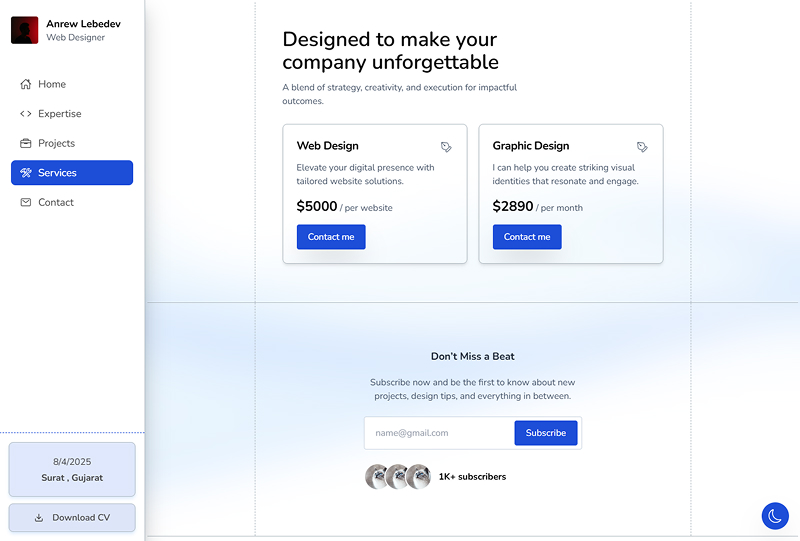Click the first subscriber avatar thumbnail
Screen dimensions: 800x541
[x=378, y=477]
